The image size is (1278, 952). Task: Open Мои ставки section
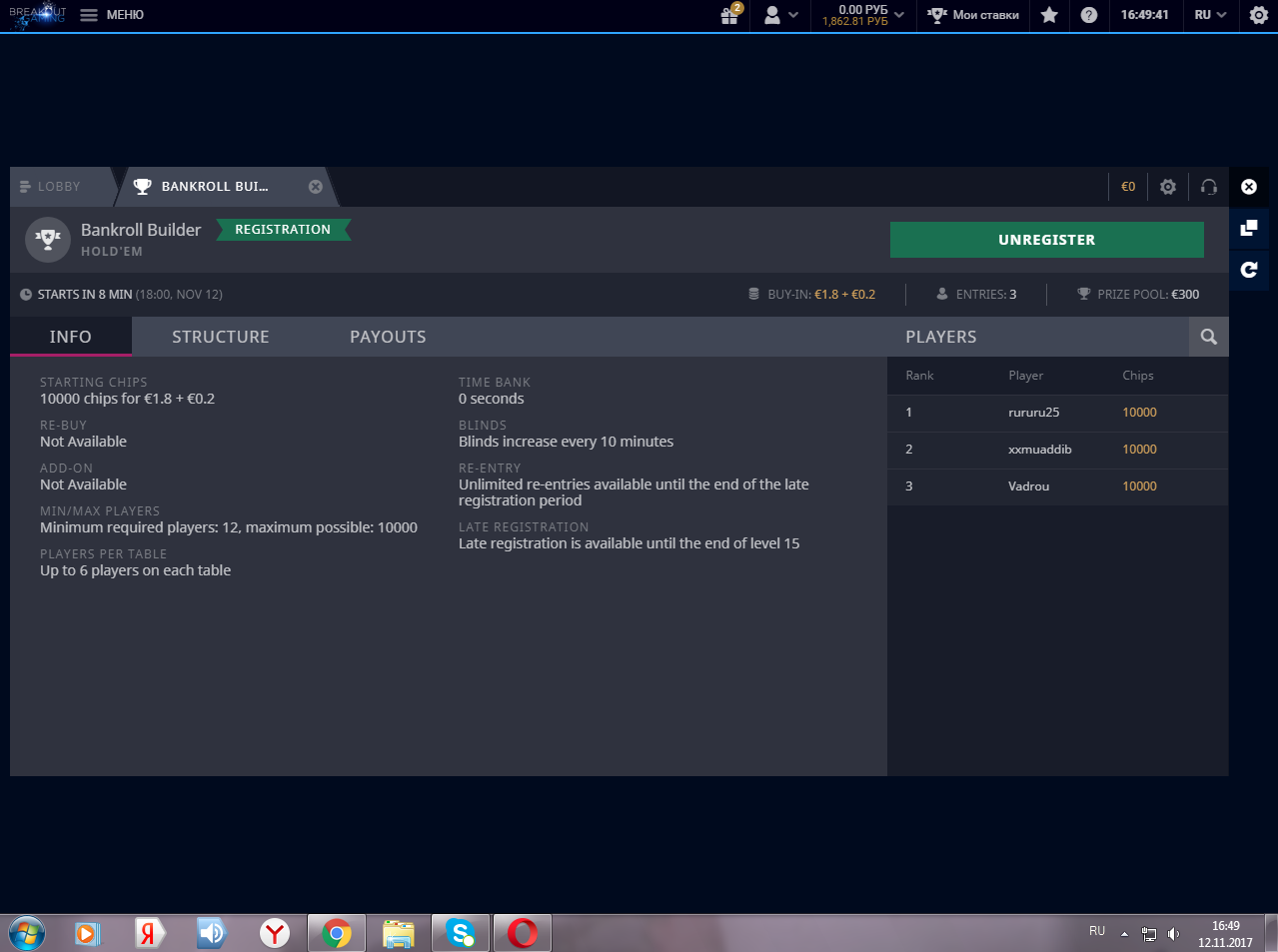click(973, 15)
